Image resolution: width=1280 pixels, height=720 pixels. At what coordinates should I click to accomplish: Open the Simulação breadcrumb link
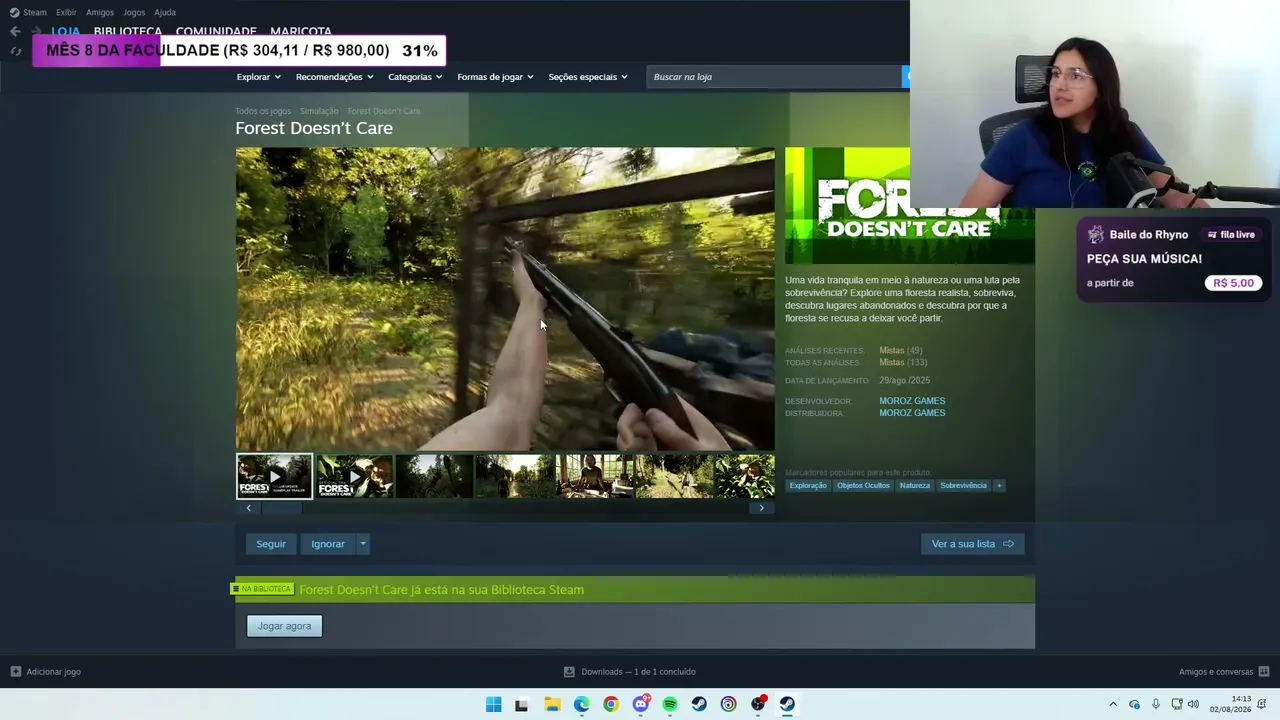pyautogui.click(x=319, y=111)
